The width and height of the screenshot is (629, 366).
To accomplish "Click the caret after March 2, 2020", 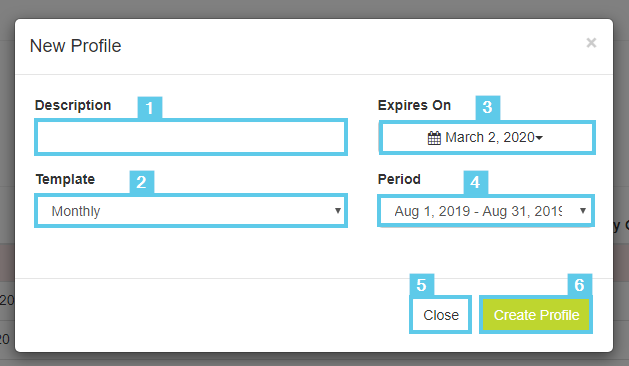I will click(x=540, y=138).
